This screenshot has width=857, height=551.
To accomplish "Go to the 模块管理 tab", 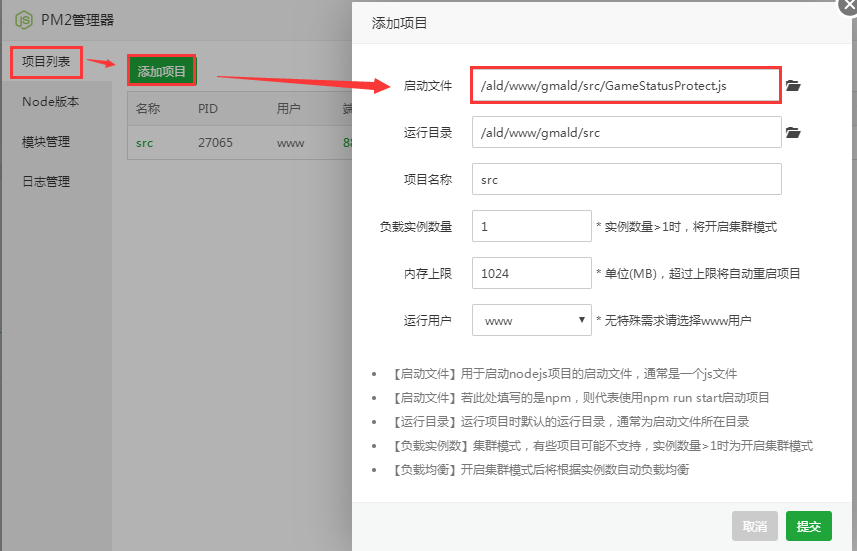I will click(46, 142).
